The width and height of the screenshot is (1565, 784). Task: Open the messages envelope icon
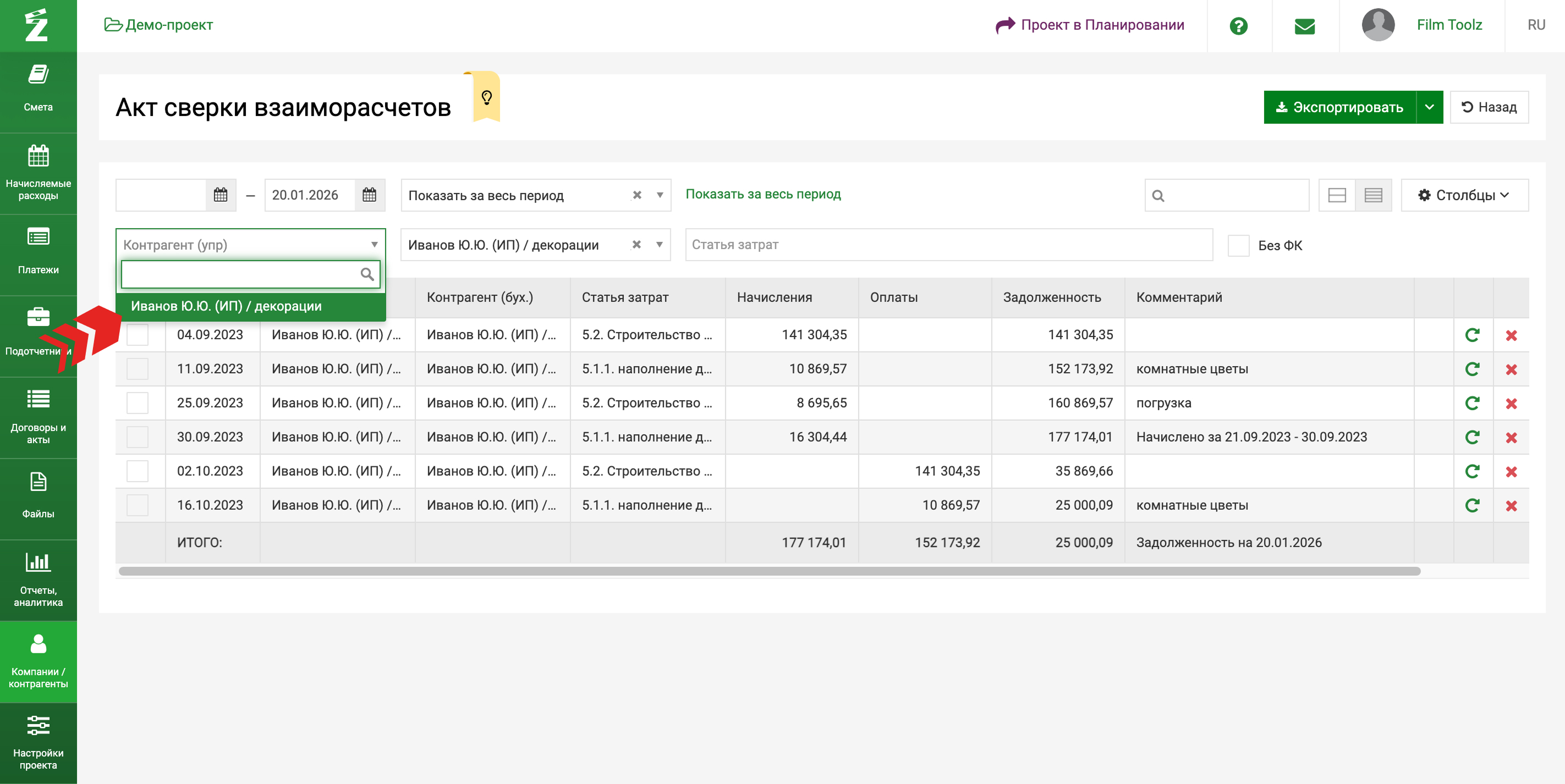[1304, 25]
